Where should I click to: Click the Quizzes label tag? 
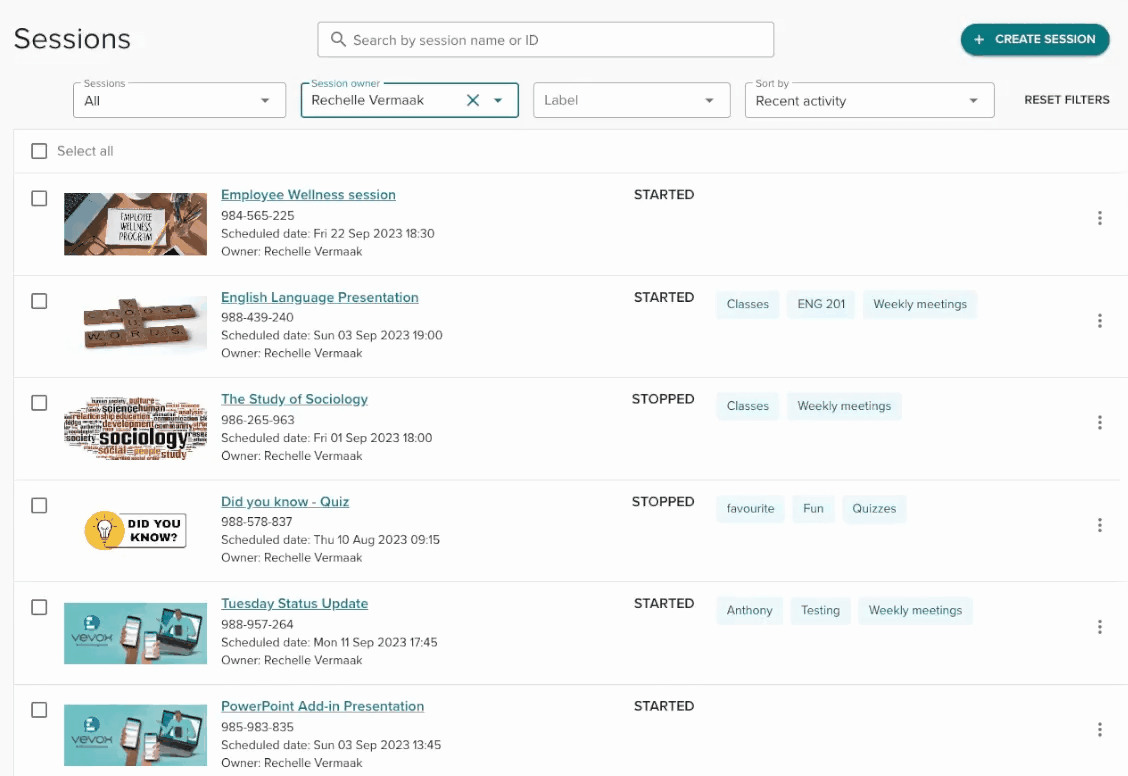tap(873, 508)
